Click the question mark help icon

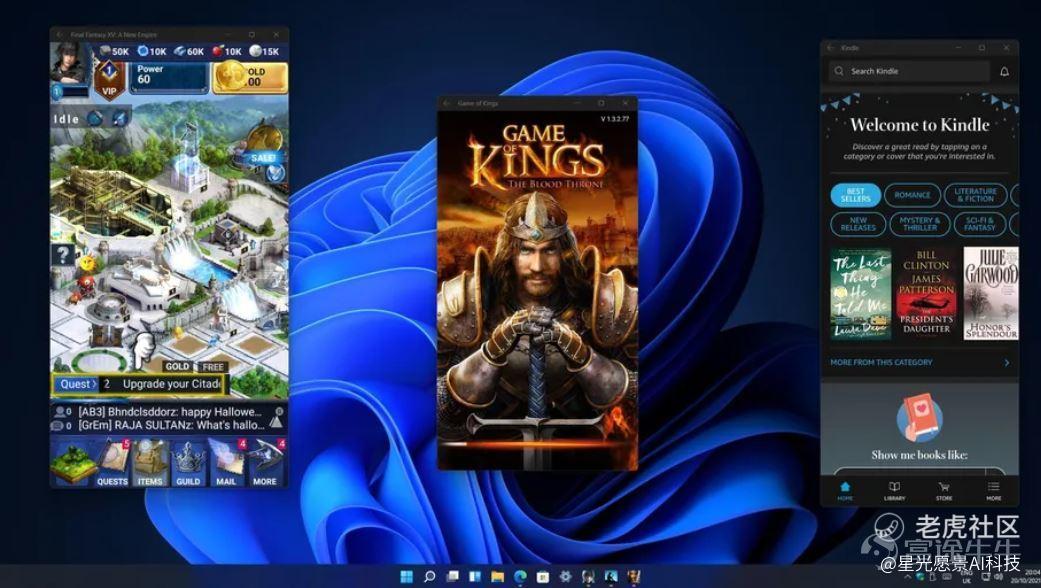[x=62, y=254]
